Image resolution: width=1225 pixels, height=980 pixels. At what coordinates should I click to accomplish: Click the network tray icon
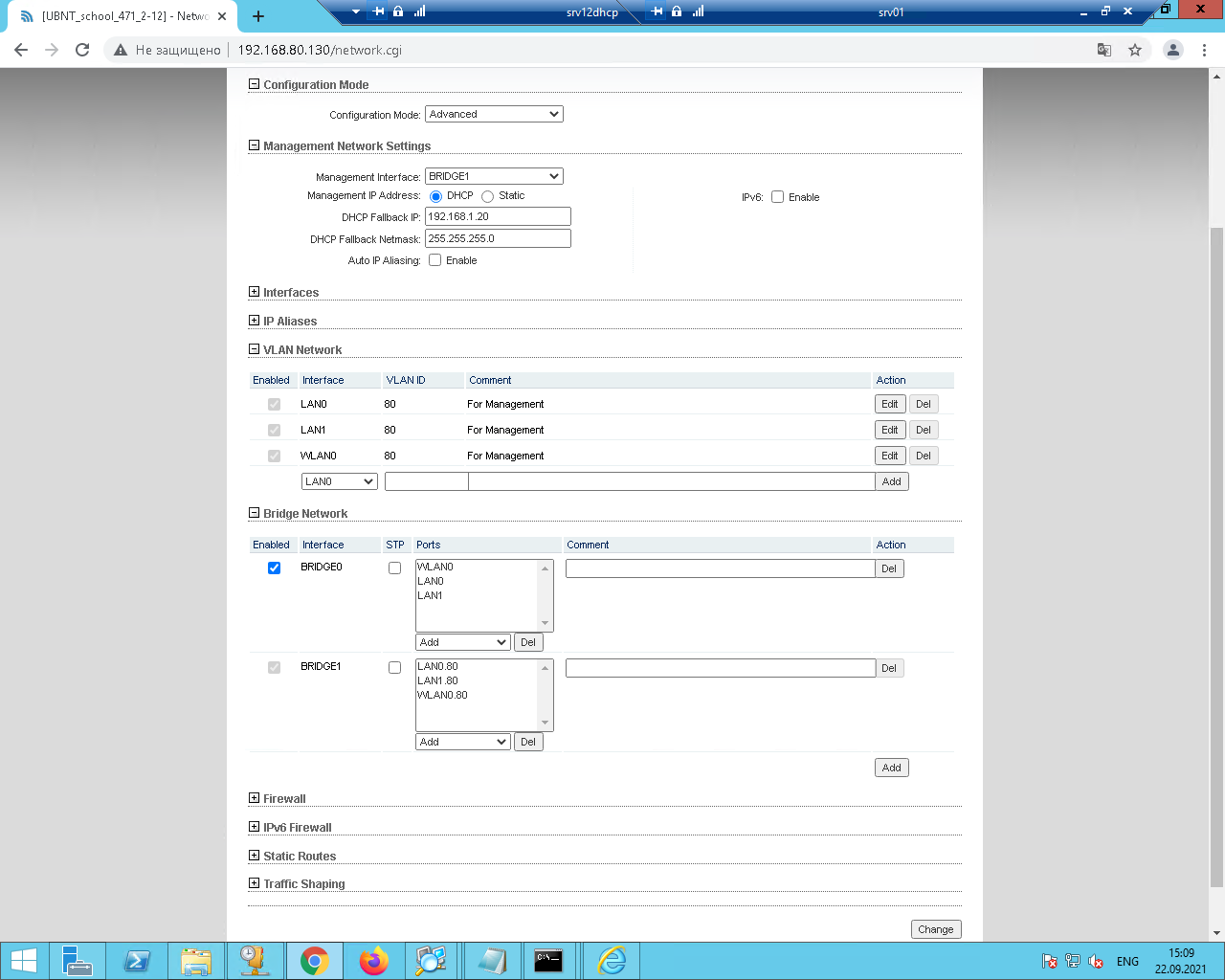[x=1073, y=962]
